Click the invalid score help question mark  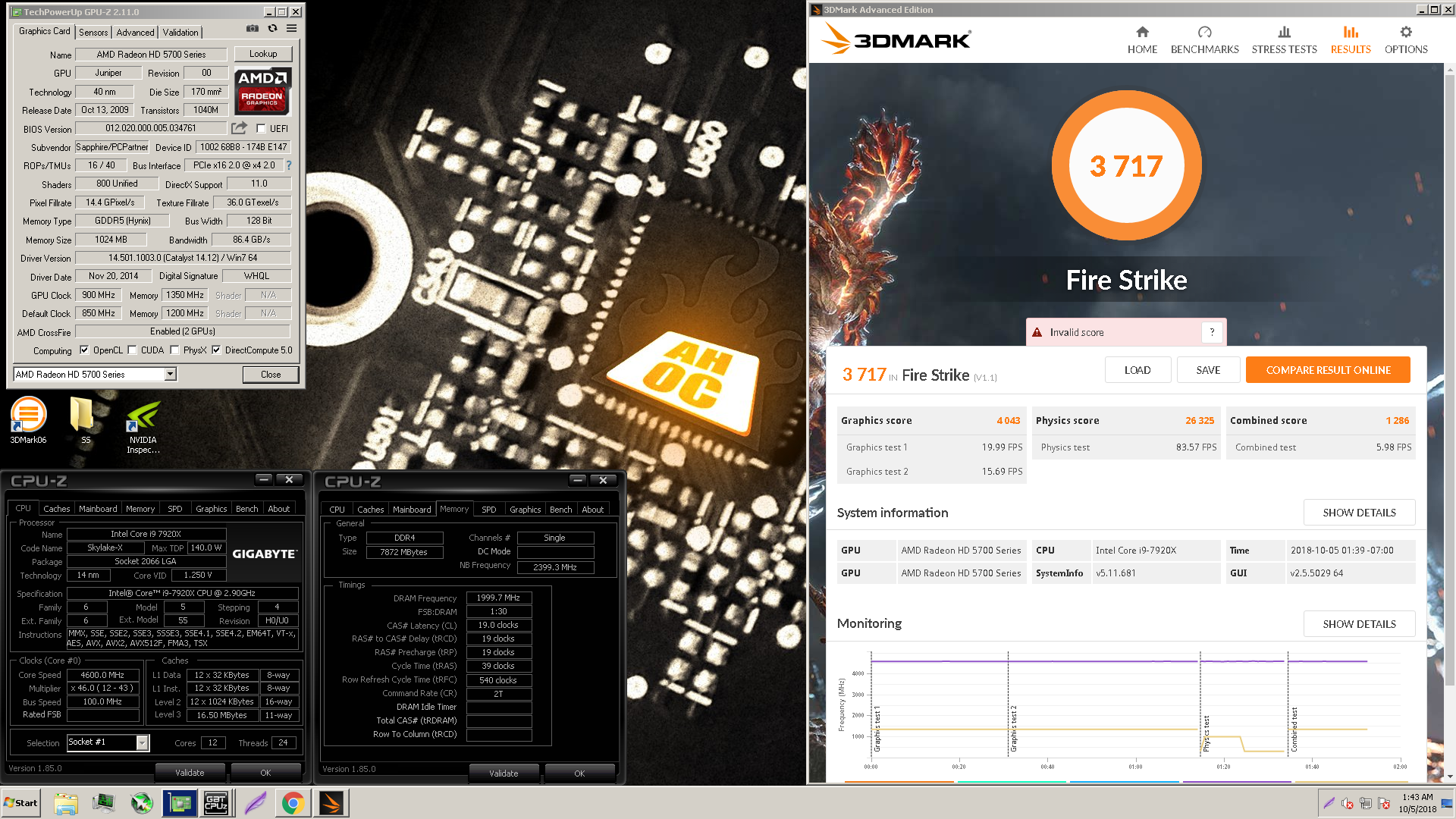[1212, 332]
